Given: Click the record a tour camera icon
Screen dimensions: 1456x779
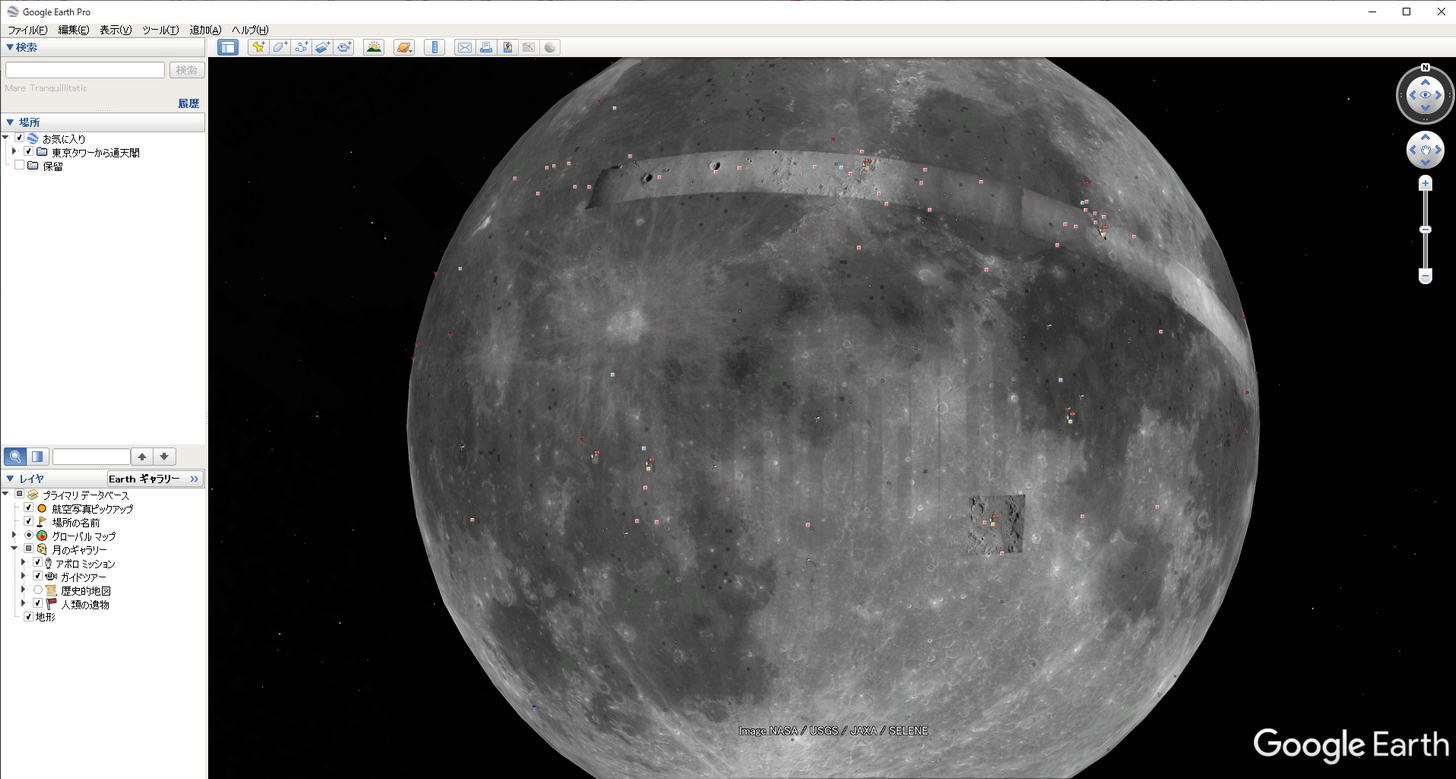Looking at the screenshot, I should (344, 47).
